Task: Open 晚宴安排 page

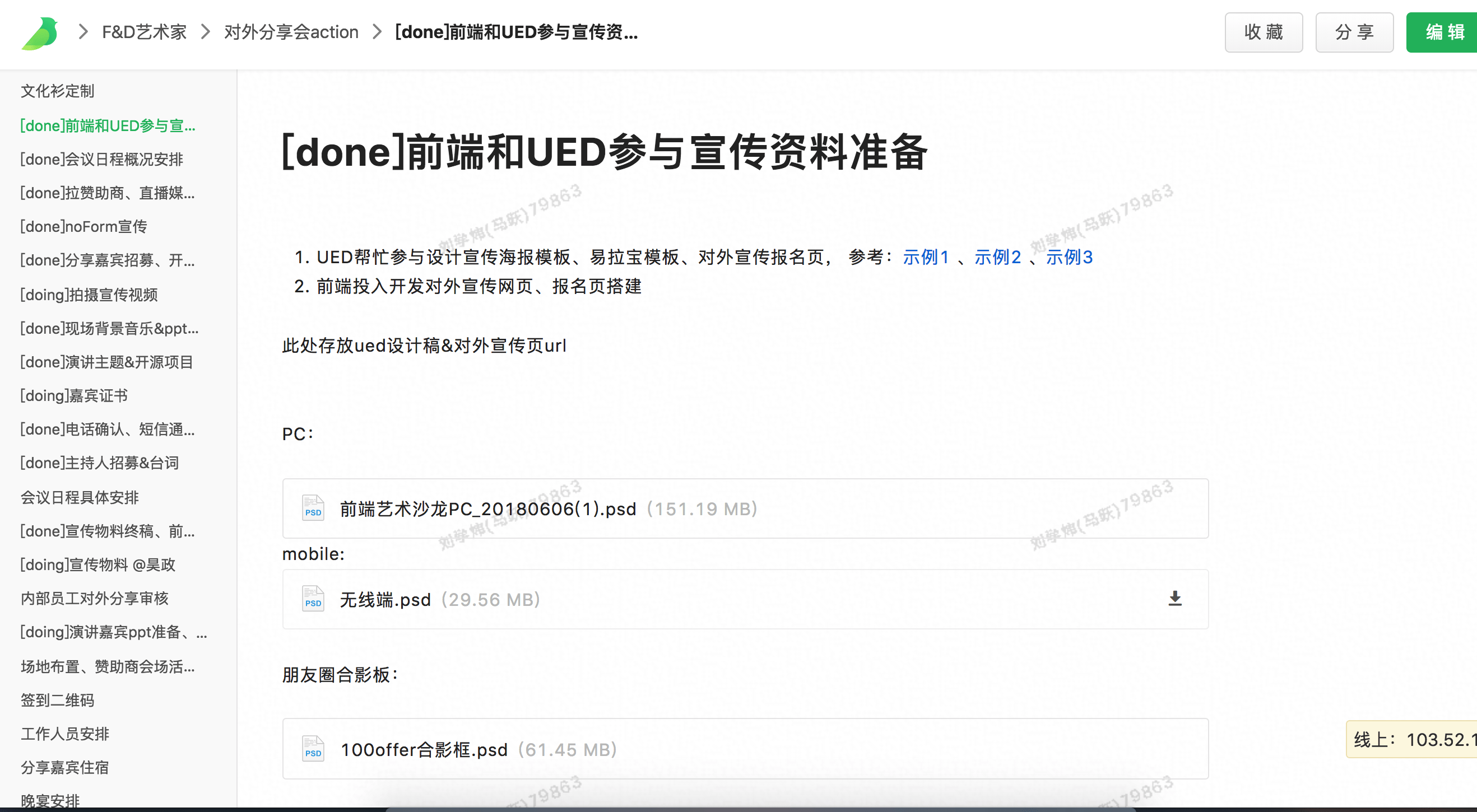Action: click(x=50, y=801)
